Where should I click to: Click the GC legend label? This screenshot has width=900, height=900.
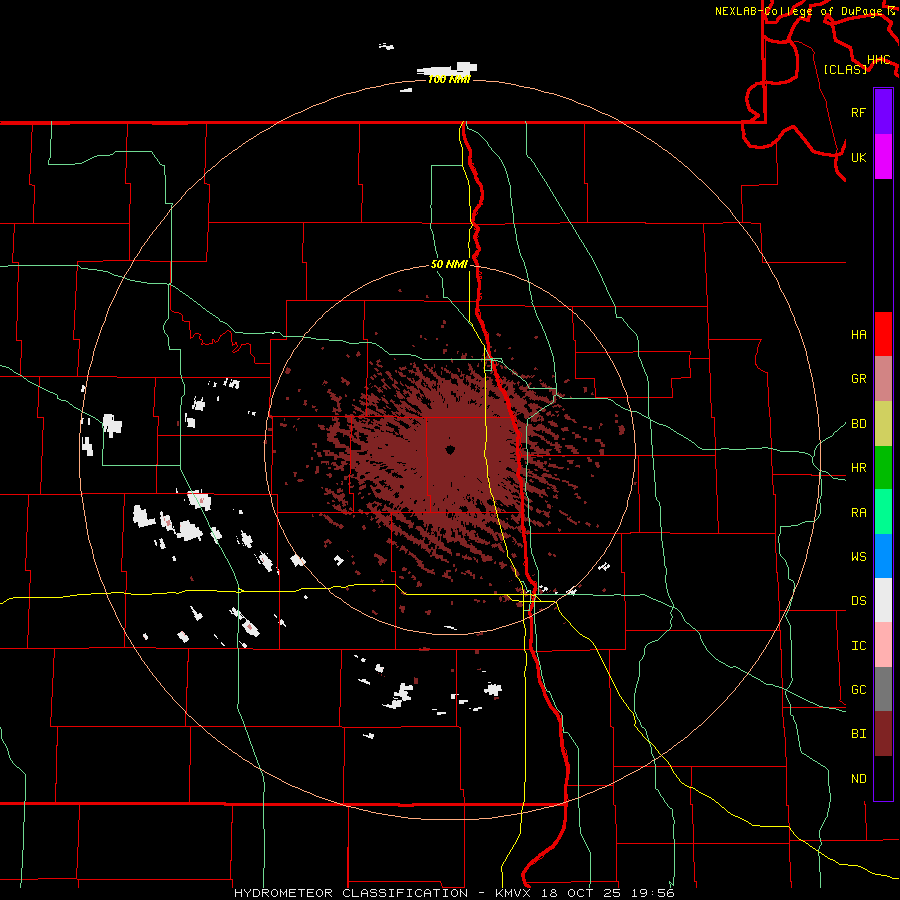click(x=858, y=690)
